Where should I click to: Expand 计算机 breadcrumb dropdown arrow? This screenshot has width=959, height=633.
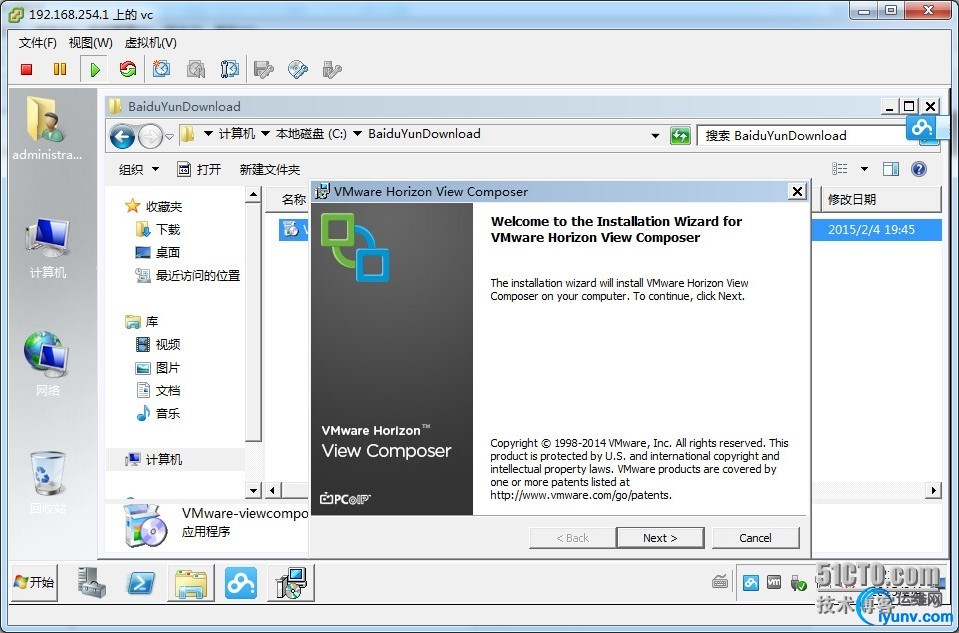[x=265, y=133]
